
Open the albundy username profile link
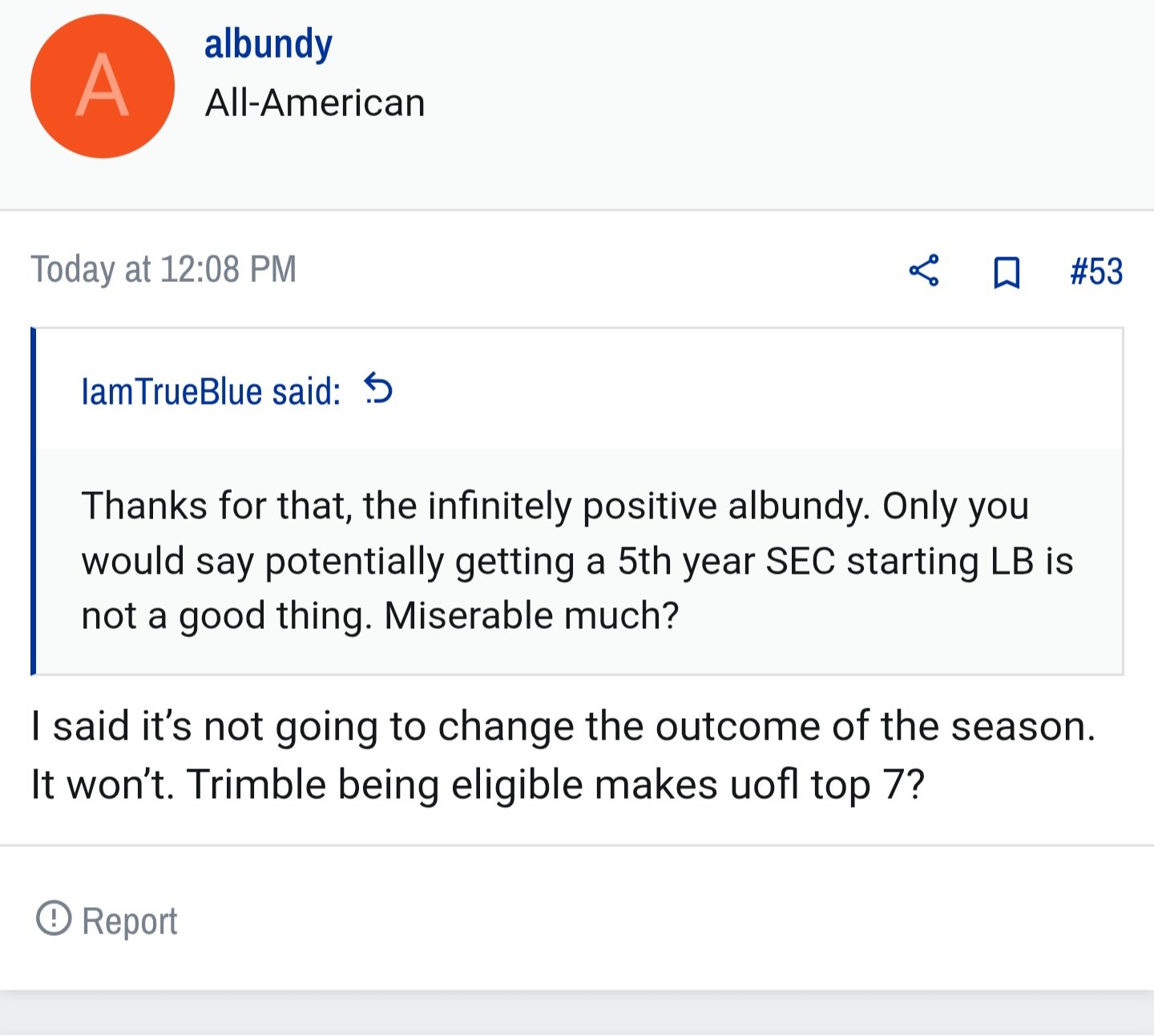coord(268,45)
